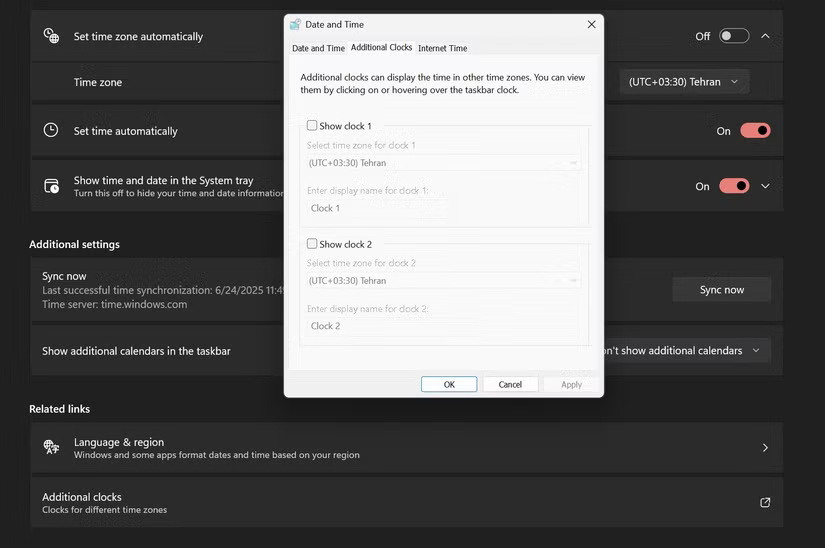This screenshot has width=825, height=548.
Task: Click the calendar icon for System tray setting
Action: pos(51,186)
